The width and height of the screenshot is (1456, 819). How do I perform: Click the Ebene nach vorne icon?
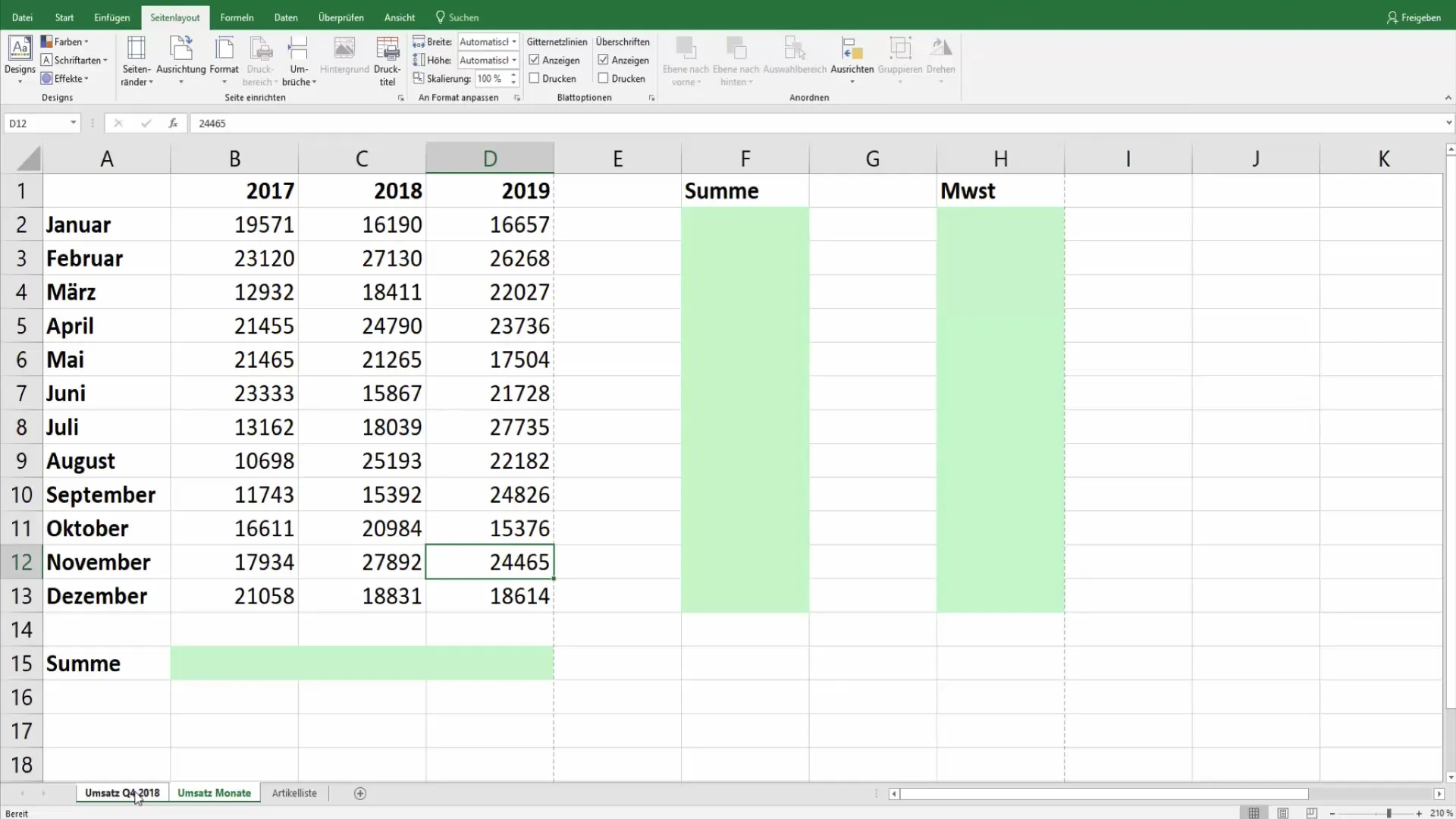(686, 61)
